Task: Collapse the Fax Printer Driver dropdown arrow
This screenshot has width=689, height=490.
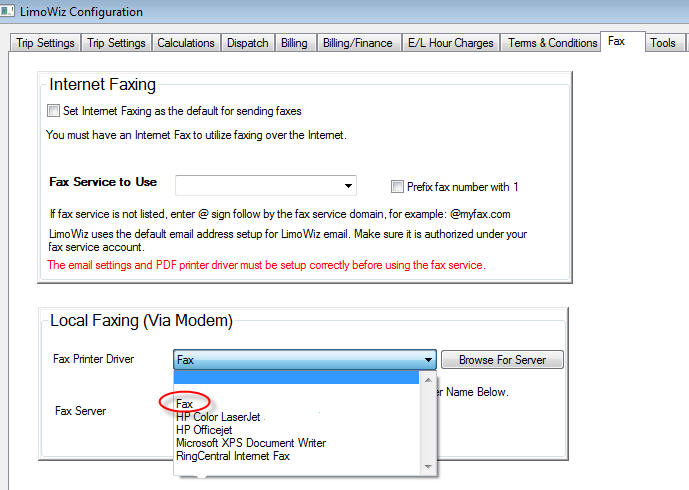Action: tap(428, 360)
